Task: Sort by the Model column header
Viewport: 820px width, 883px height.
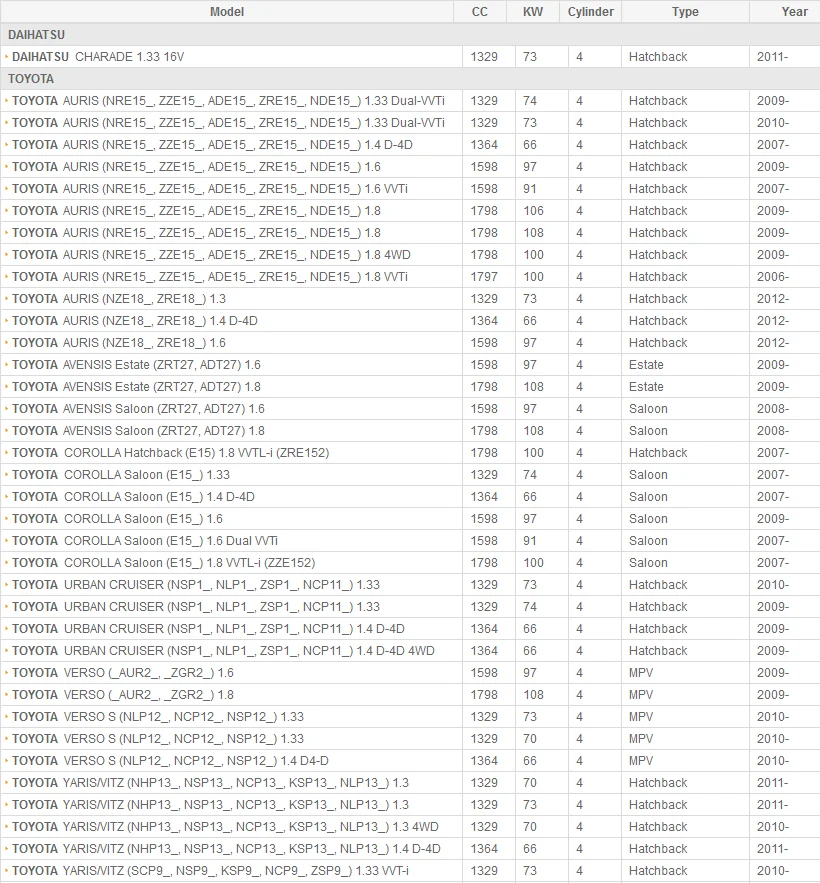Action: coord(227,11)
